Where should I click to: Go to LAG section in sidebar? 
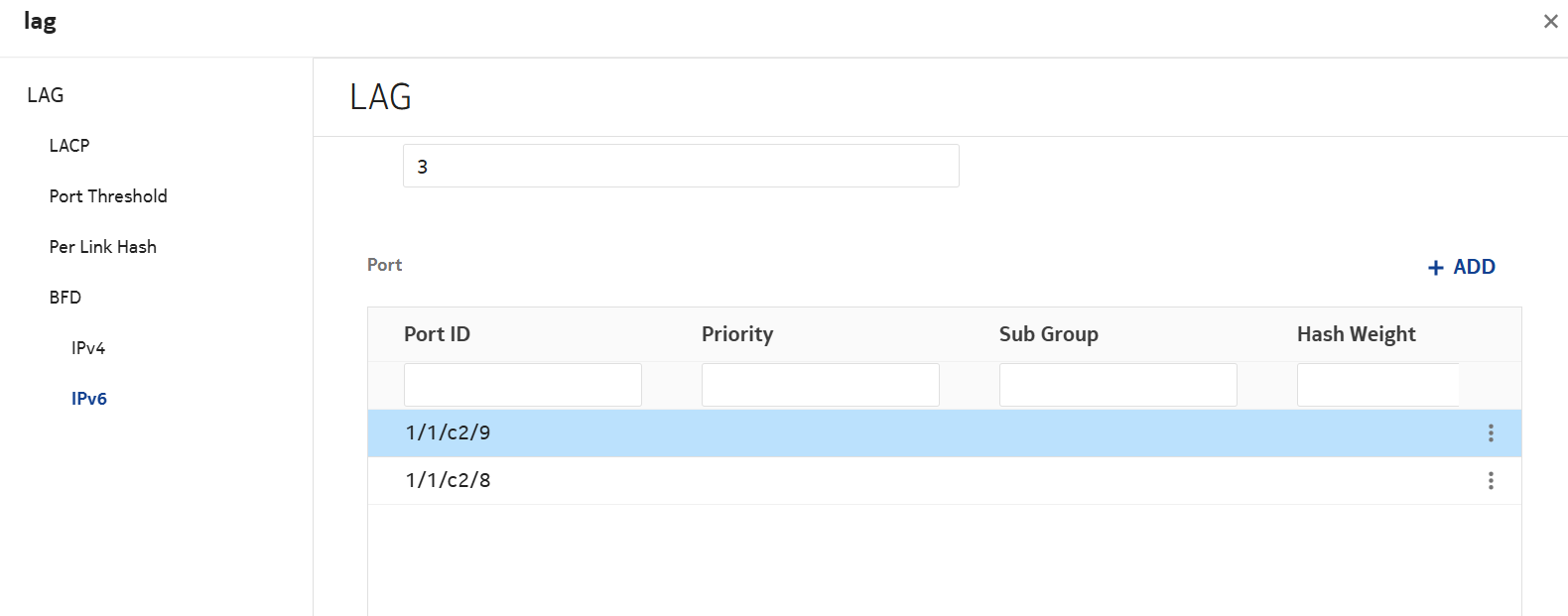[46, 95]
